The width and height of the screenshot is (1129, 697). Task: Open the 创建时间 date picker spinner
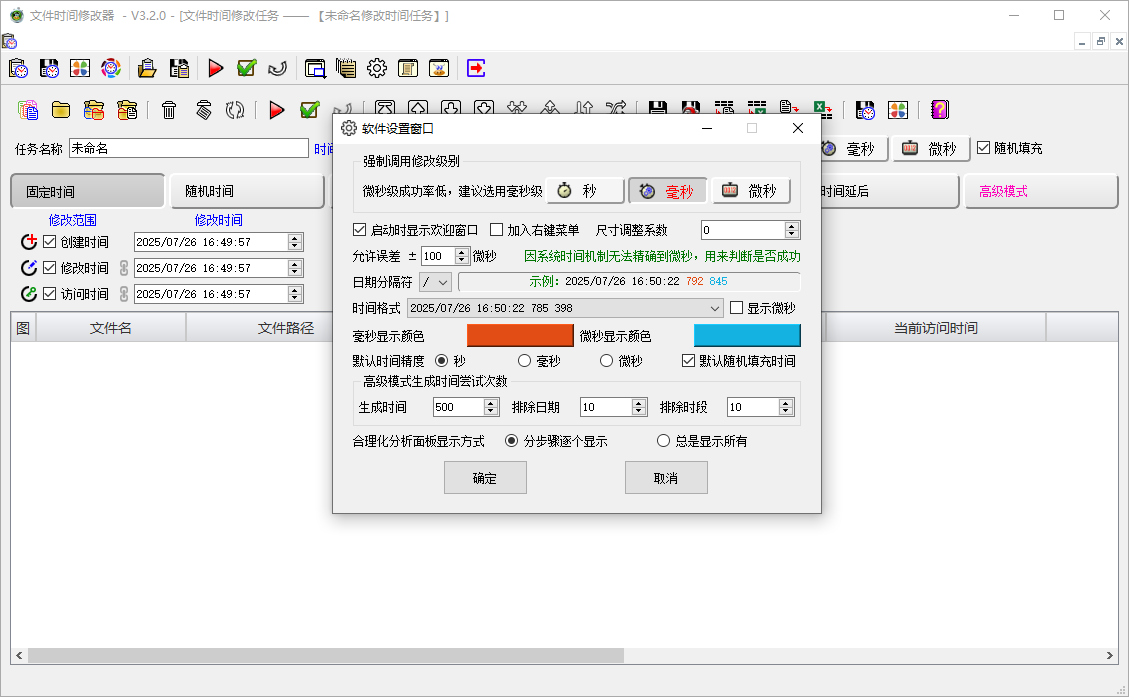pos(294,242)
